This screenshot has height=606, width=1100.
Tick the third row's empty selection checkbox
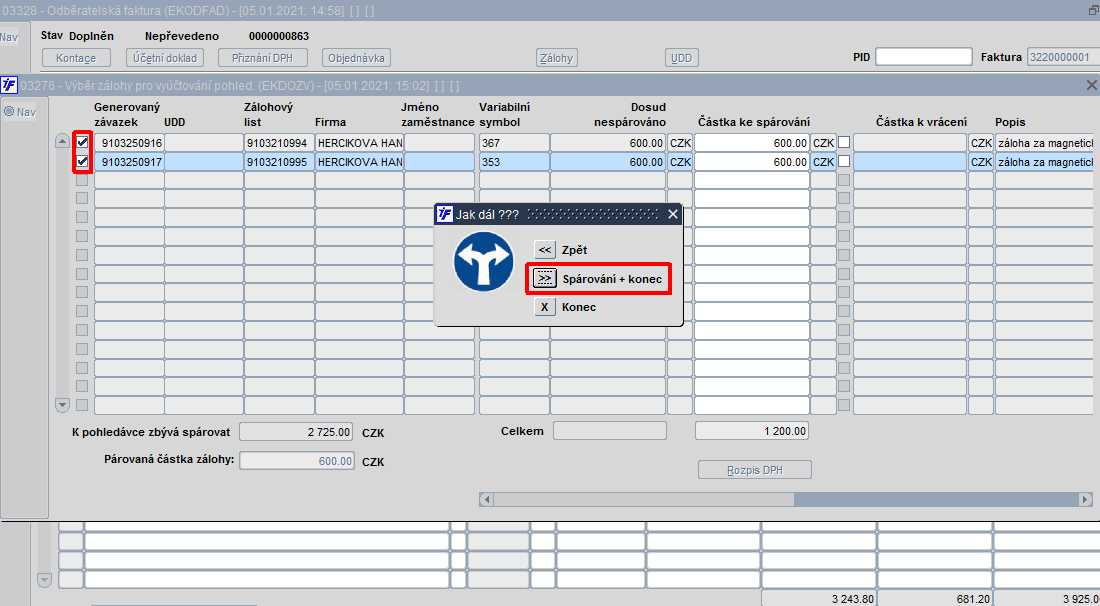click(x=82, y=180)
